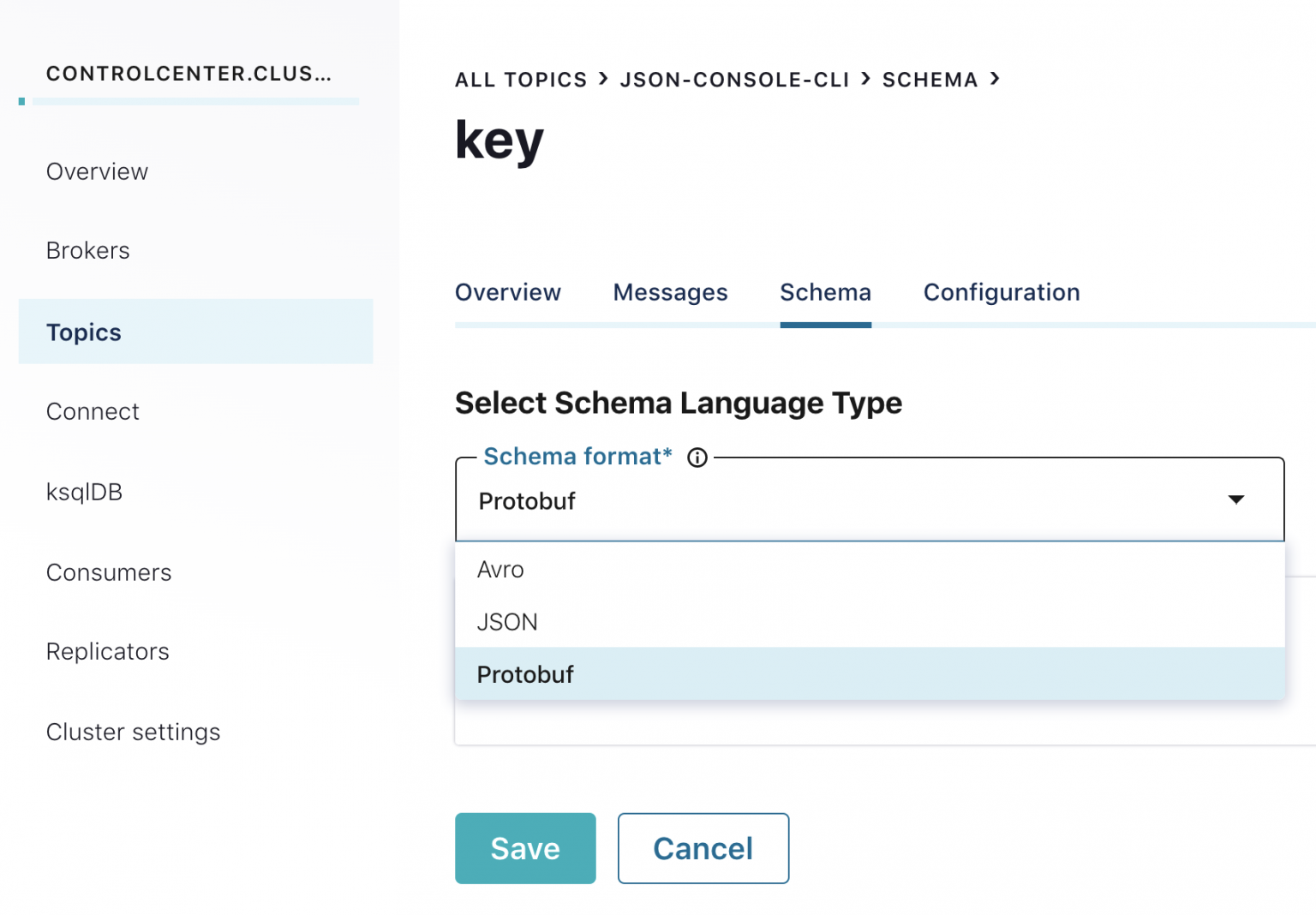Open the Schema format info tooltip

click(x=697, y=457)
